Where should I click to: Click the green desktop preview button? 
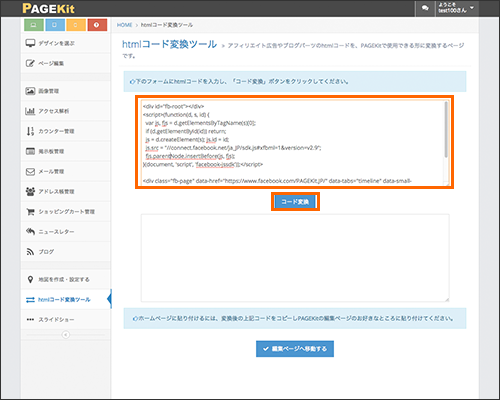(x=34, y=25)
